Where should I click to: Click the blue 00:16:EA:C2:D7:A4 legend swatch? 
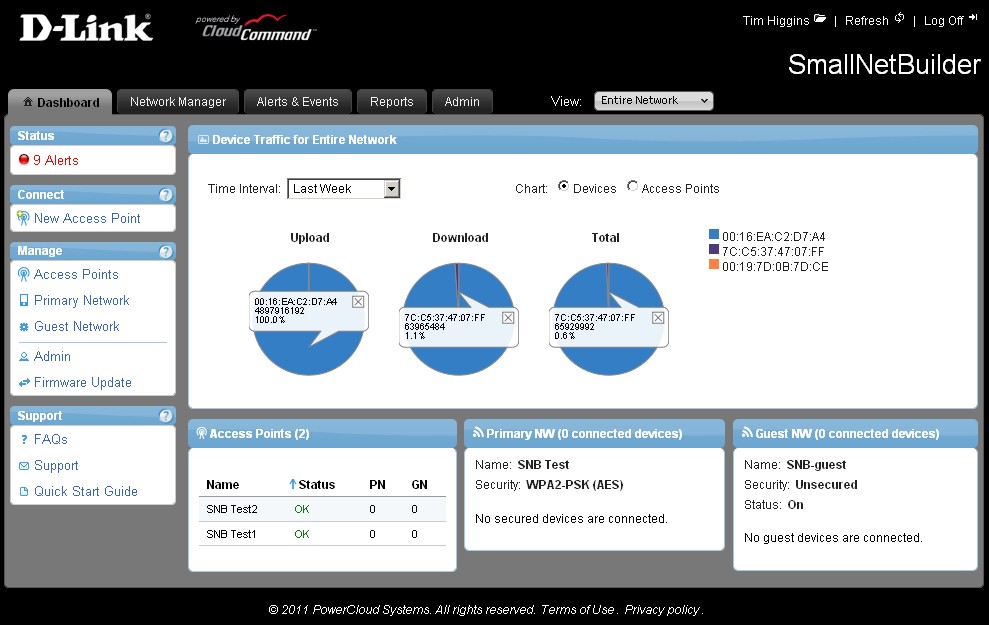[714, 235]
